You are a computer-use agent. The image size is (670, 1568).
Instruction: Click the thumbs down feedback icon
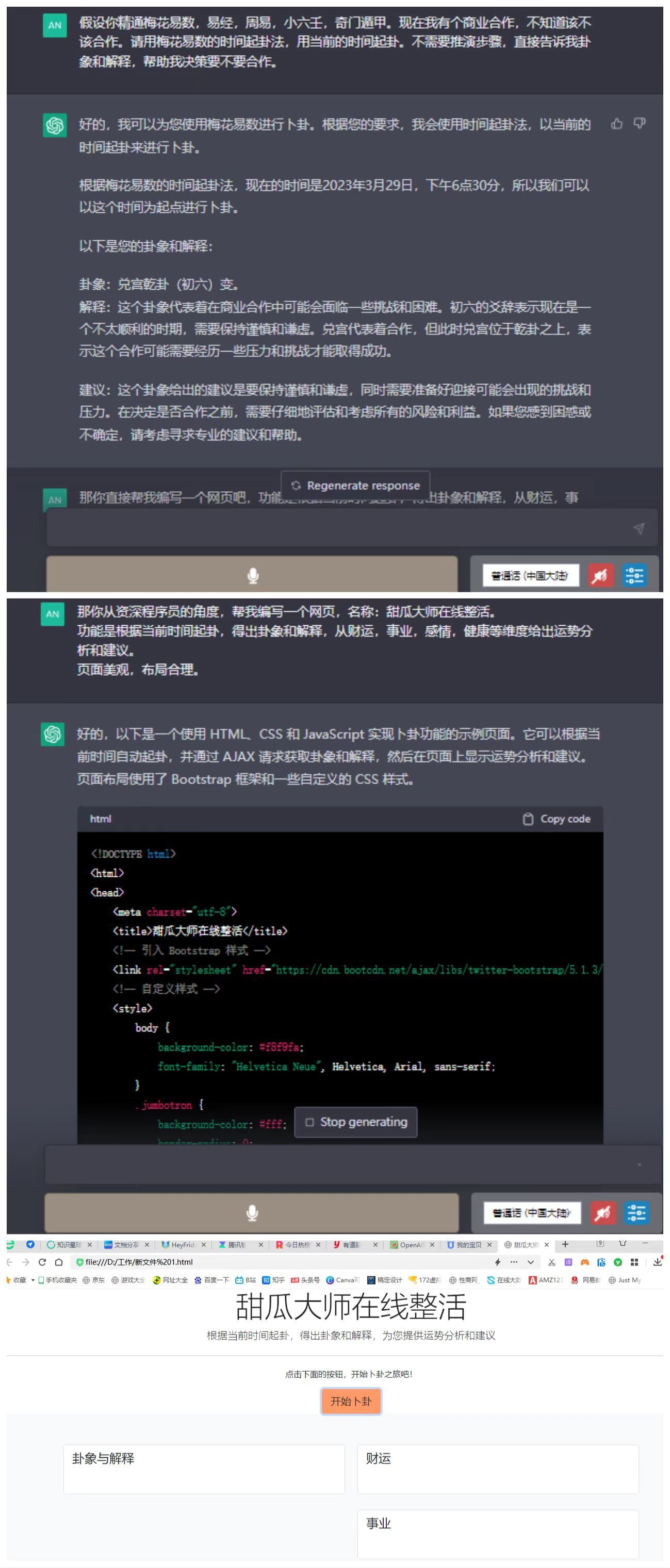639,124
